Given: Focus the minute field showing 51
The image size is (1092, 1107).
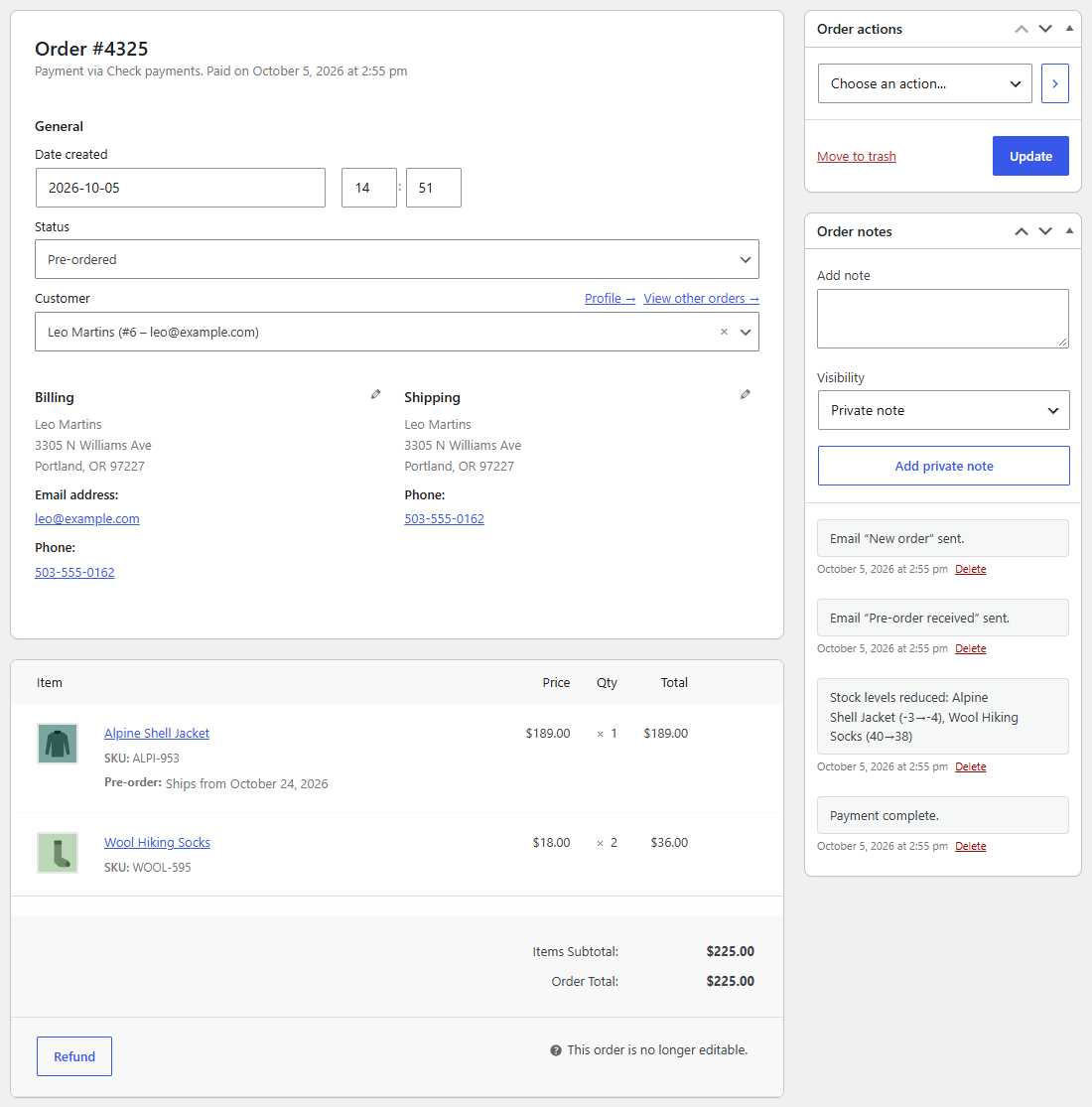Looking at the screenshot, I should 434,188.
